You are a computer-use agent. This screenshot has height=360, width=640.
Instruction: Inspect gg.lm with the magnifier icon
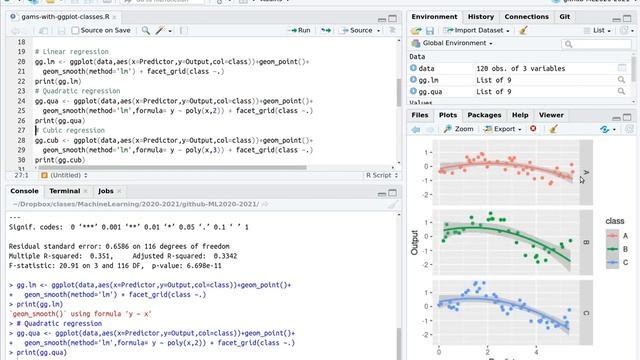tap(621, 80)
